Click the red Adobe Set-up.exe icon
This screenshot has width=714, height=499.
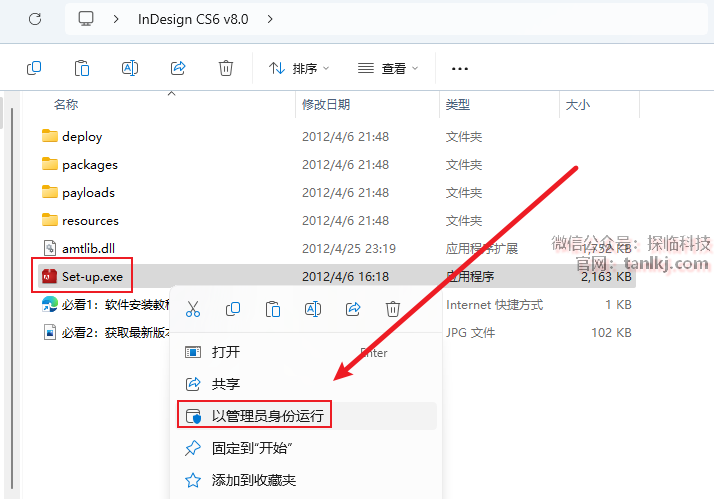click(x=49, y=276)
